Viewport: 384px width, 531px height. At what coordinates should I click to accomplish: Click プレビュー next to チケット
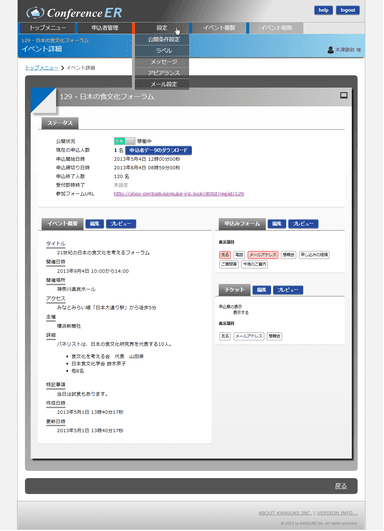(x=288, y=290)
